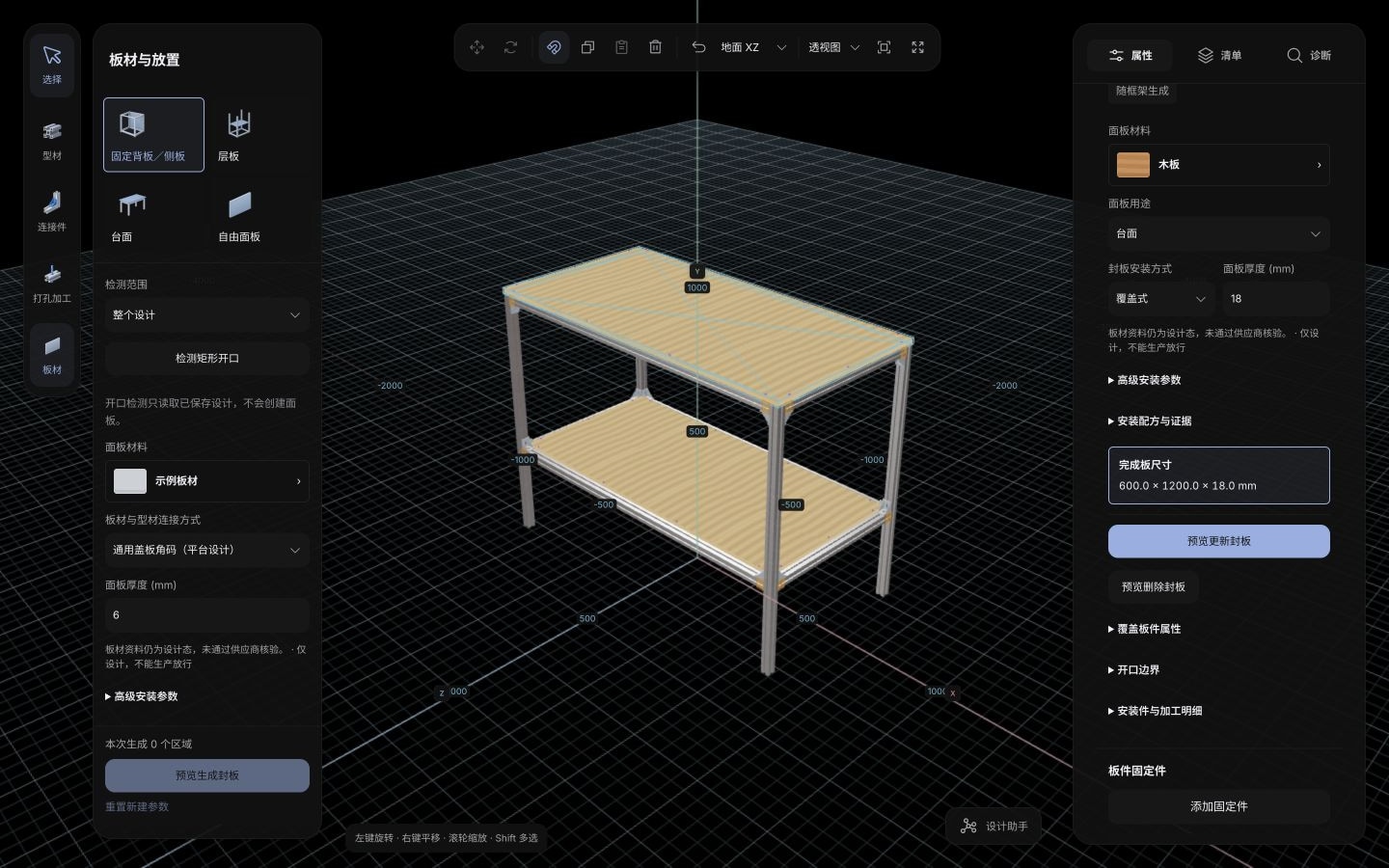Screen dimensions: 1389x868
Task: Click the 添加固定件 button
Action: pos(1218,807)
